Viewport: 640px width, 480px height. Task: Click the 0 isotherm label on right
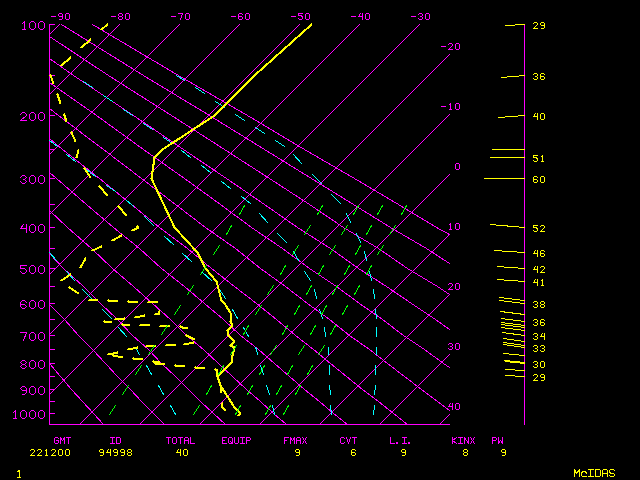[x=457, y=167]
